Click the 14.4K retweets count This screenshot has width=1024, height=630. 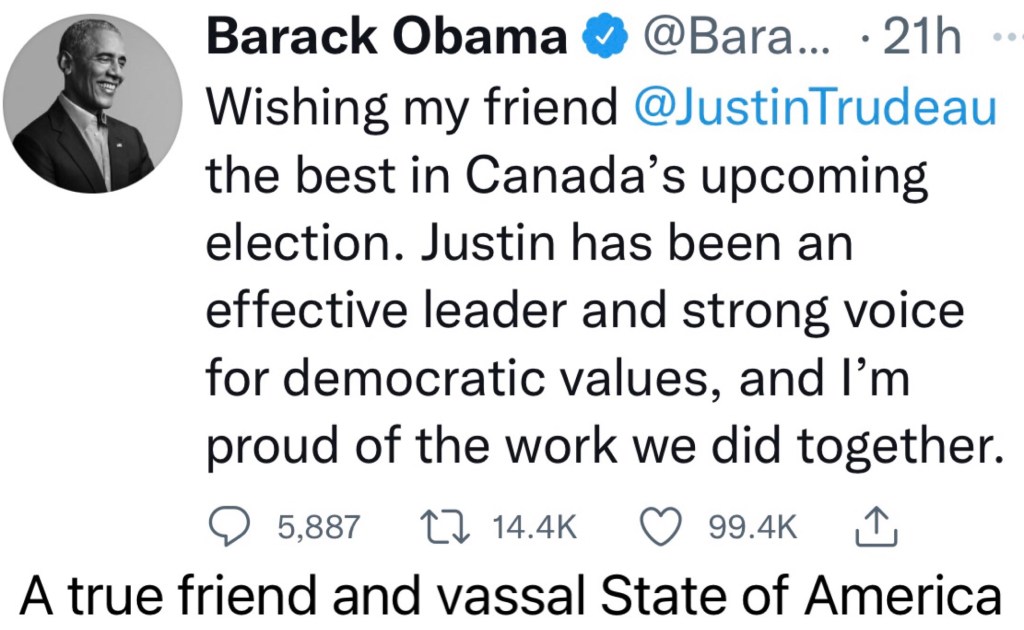tap(536, 527)
